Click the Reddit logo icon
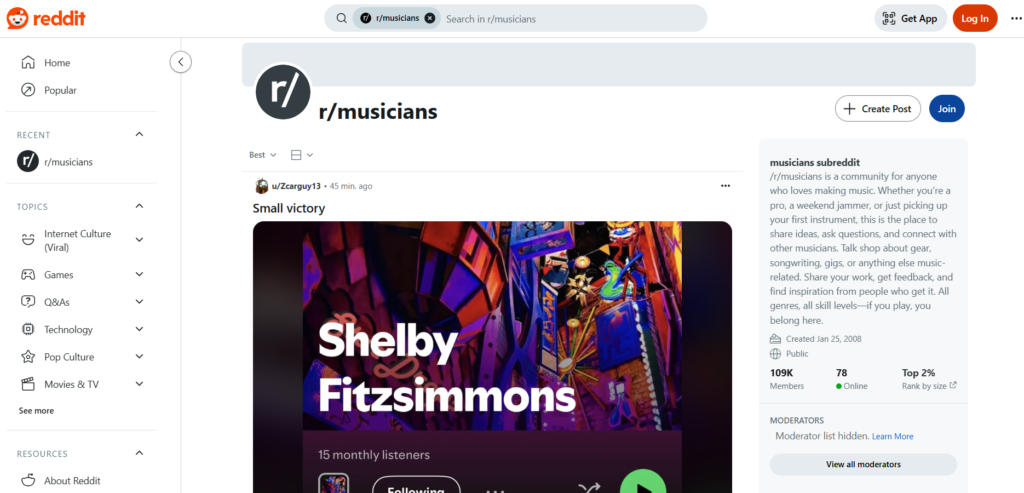The height and width of the screenshot is (493, 1024). (x=19, y=18)
